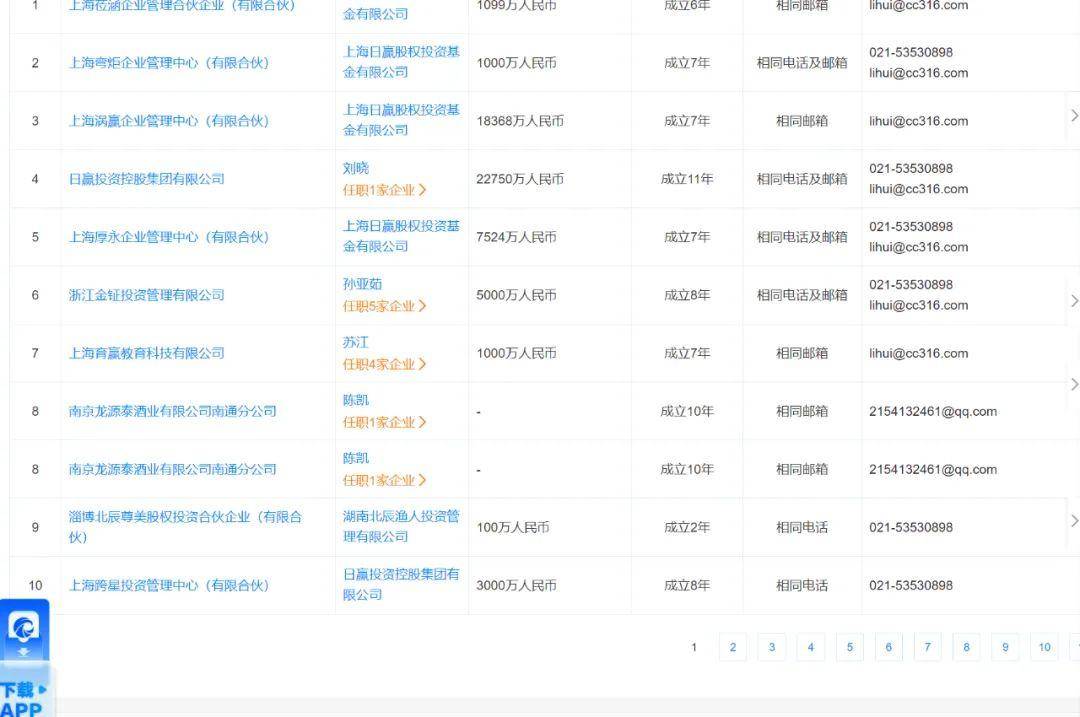Click capital value 5000万人民币
The image size is (1080, 717).
[517, 295]
